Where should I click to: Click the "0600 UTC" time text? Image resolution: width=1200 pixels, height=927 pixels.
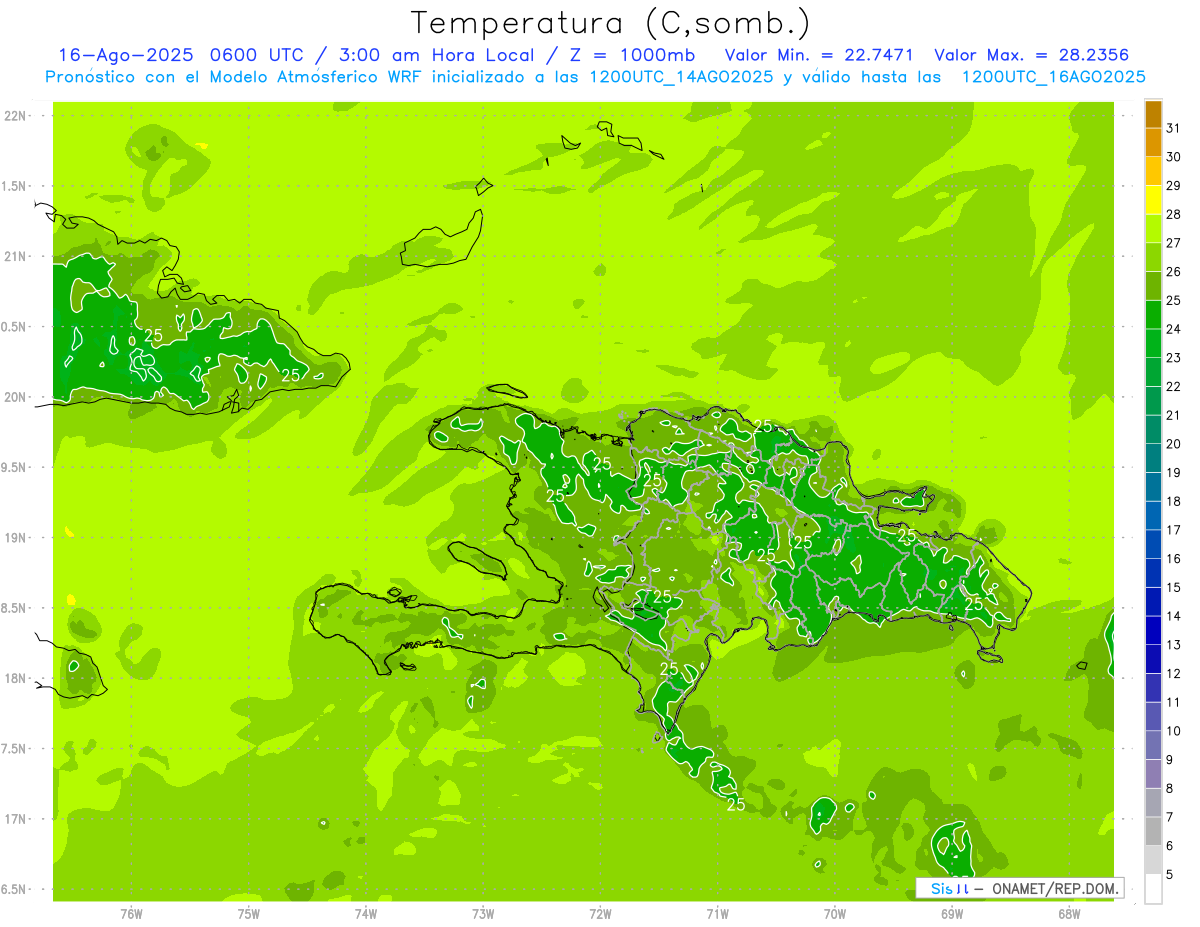pyautogui.click(x=255, y=55)
